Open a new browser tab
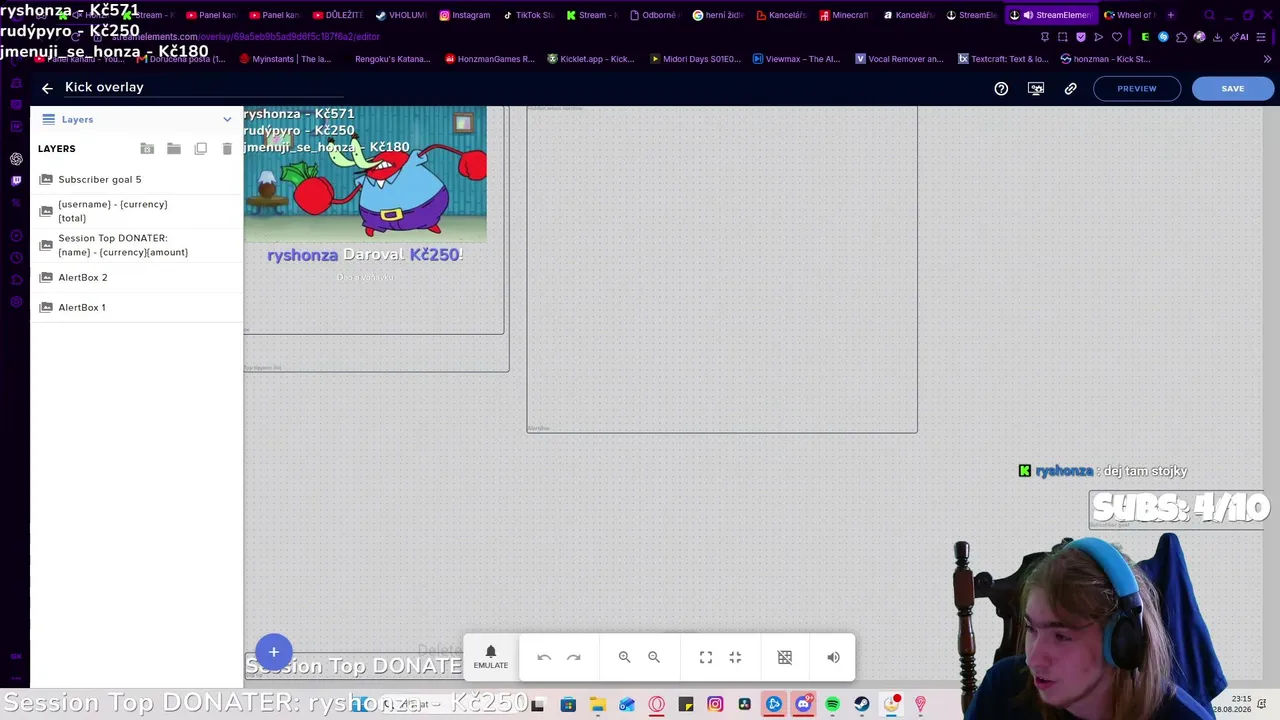 pos(1171,15)
